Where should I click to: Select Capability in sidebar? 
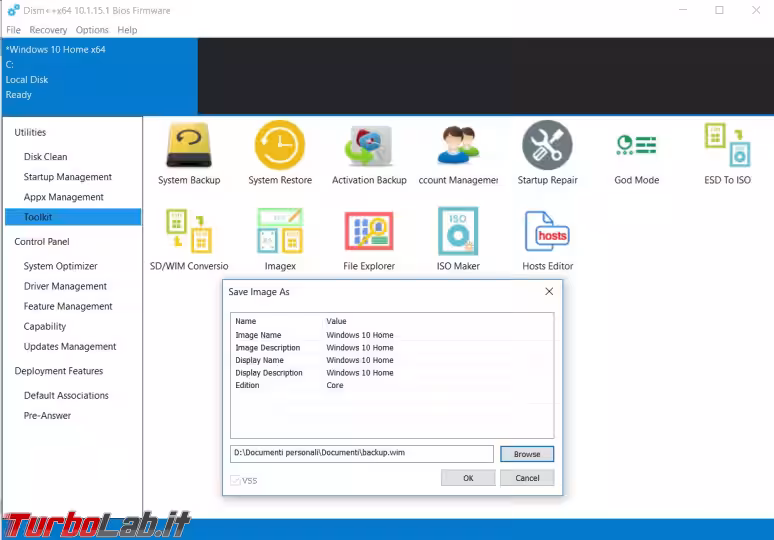44,327
